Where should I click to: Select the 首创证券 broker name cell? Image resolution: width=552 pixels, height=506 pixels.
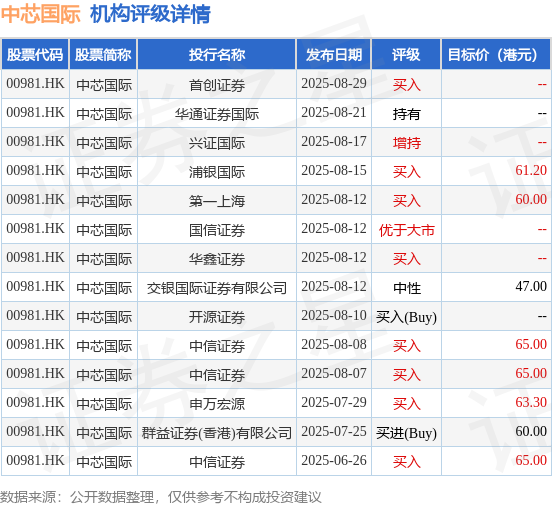[217, 85]
